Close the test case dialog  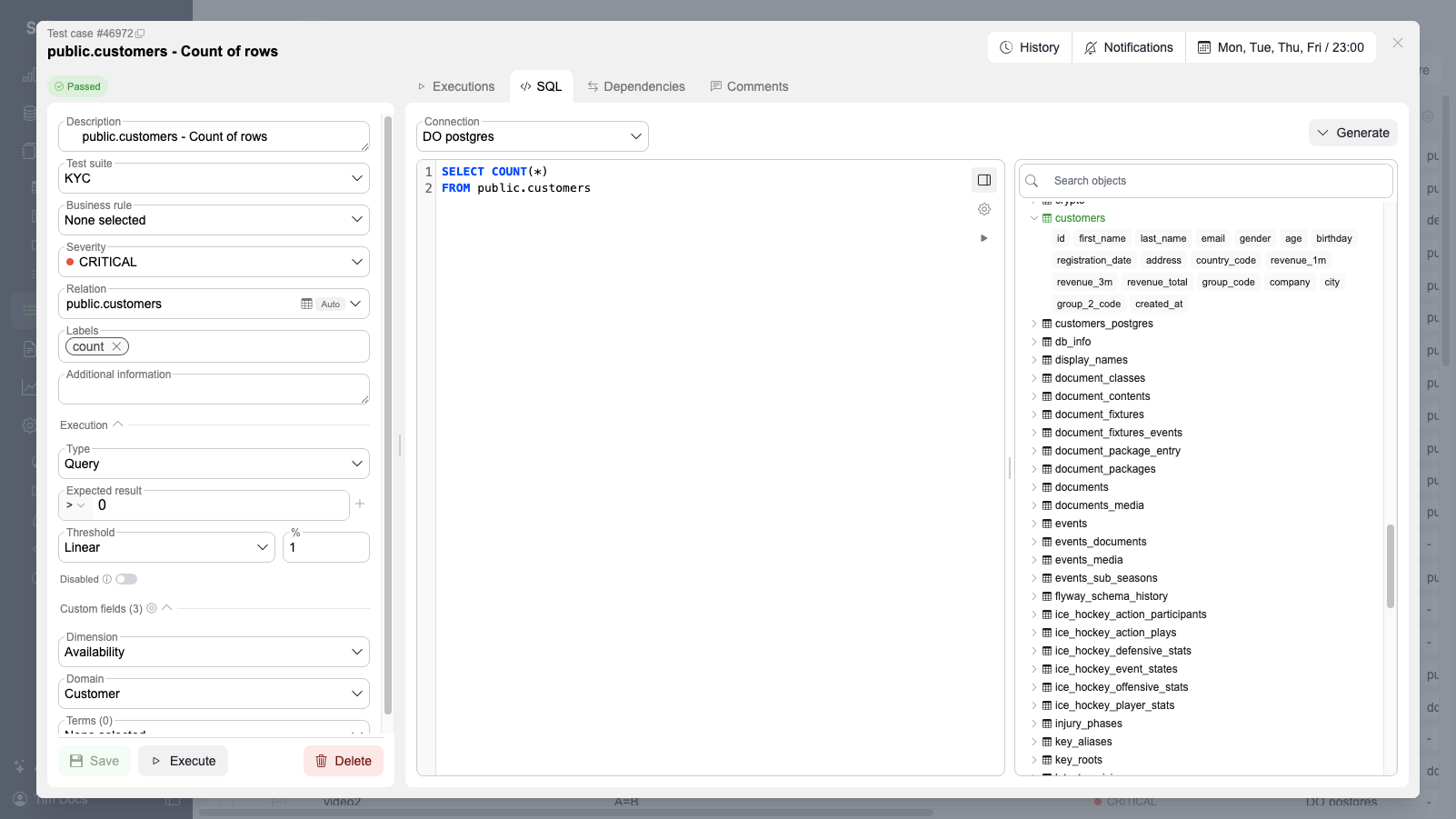click(x=1398, y=43)
